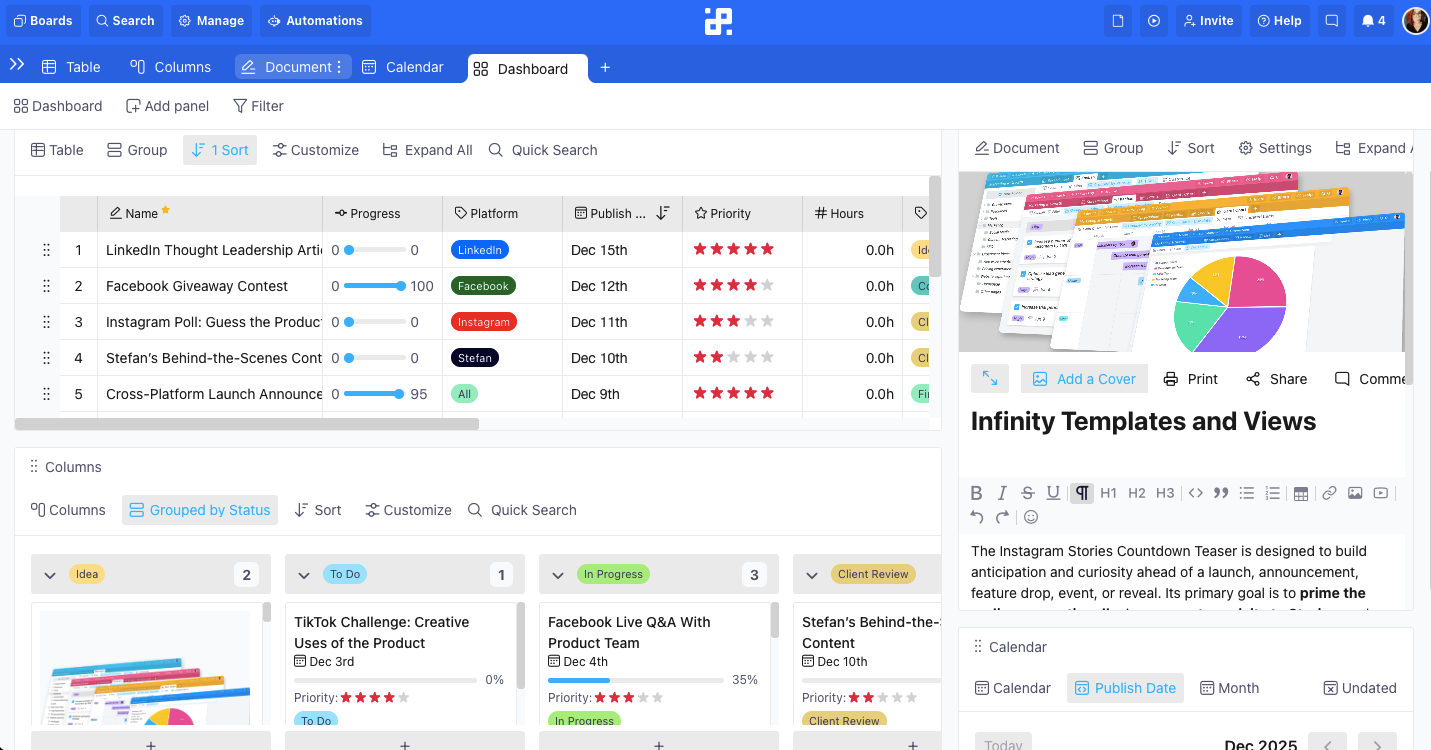Image resolution: width=1431 pixels, height=750 pixels.
Task: Collapse the Idea status column
Action: [50, 574]
